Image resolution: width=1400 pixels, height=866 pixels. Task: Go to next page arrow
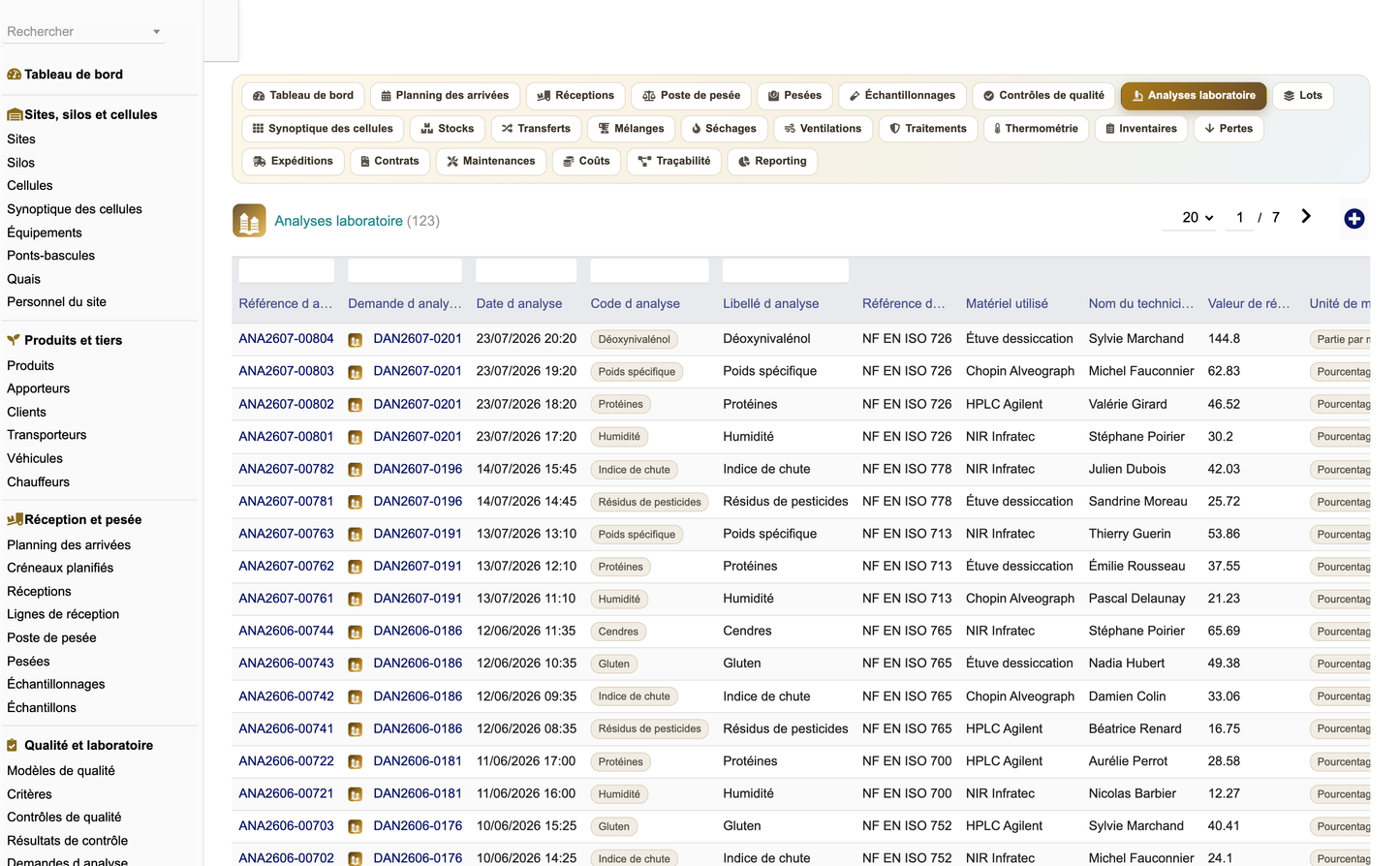(x=1306, y=217)
